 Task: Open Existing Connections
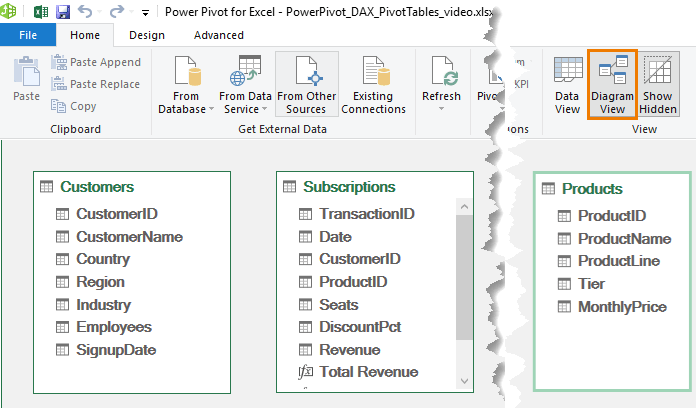click(x=373, y=84)
